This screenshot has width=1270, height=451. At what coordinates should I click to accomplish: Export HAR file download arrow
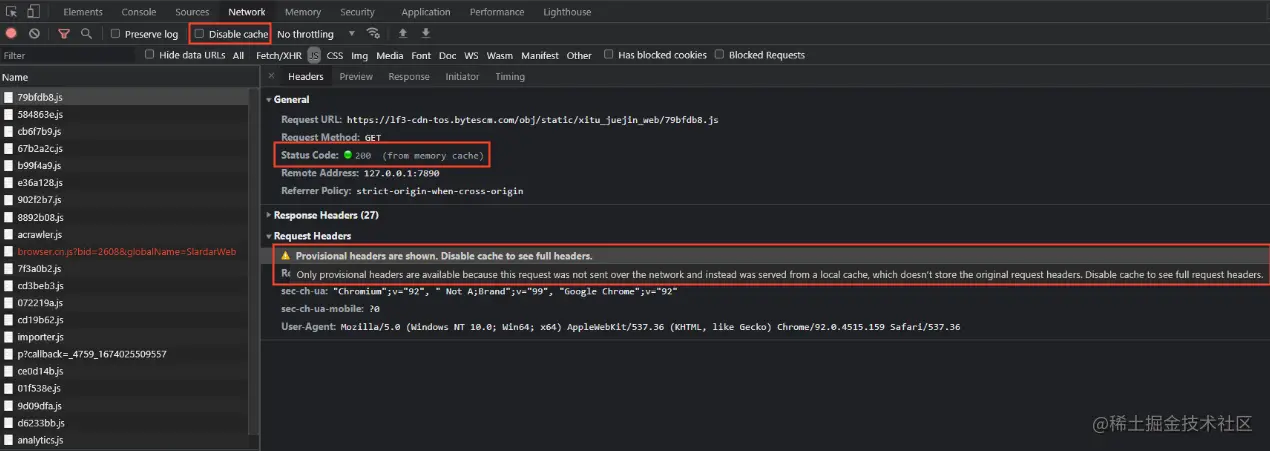(x=425, y=34)
